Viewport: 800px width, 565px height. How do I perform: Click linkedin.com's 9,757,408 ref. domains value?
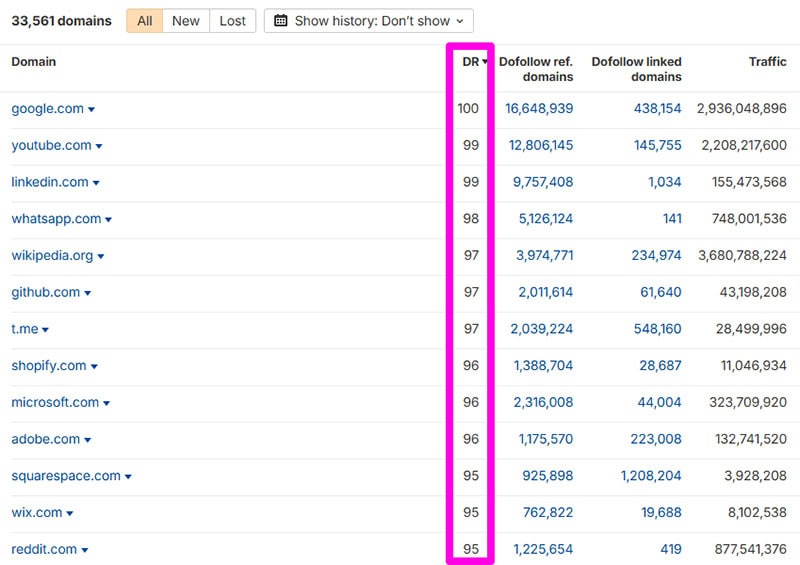(543, 182)
